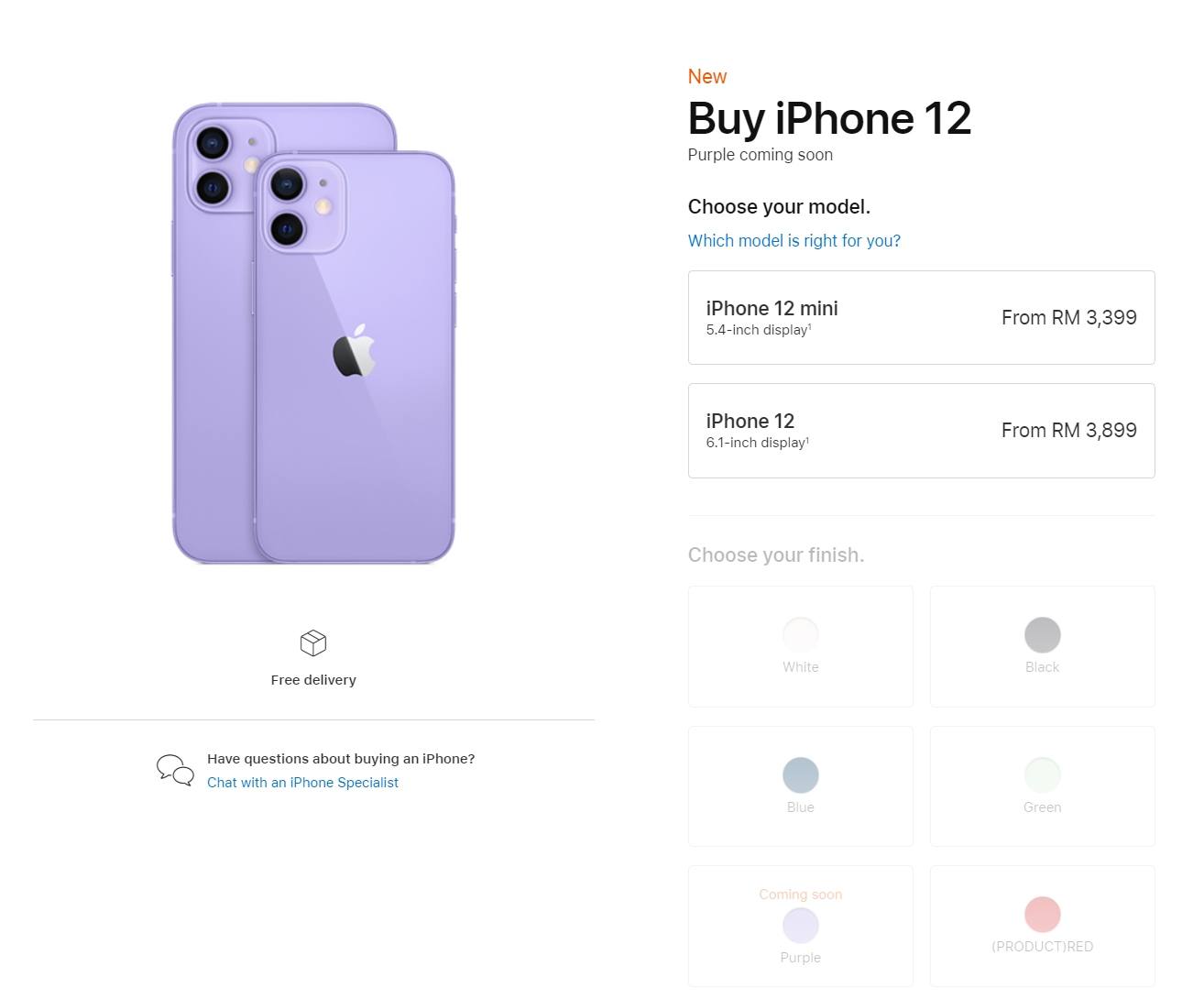
Task: Select the iPhone 12 6.1-inch model option
Action: 921,431
